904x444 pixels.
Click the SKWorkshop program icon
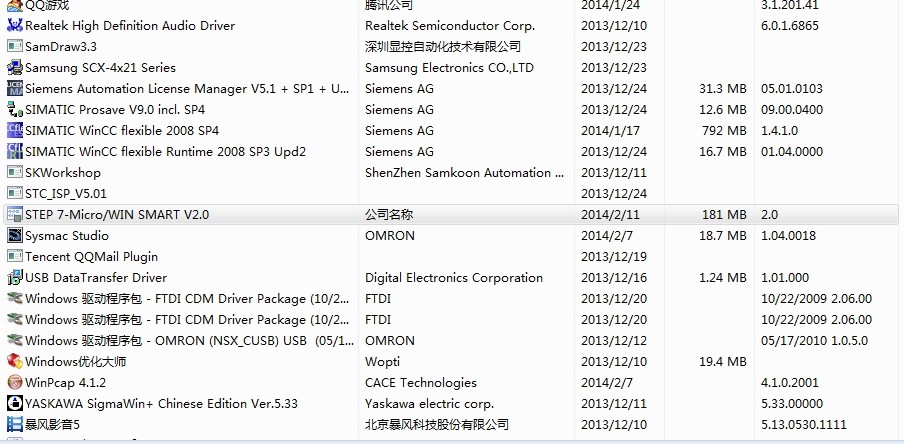[x=14, y=172]
